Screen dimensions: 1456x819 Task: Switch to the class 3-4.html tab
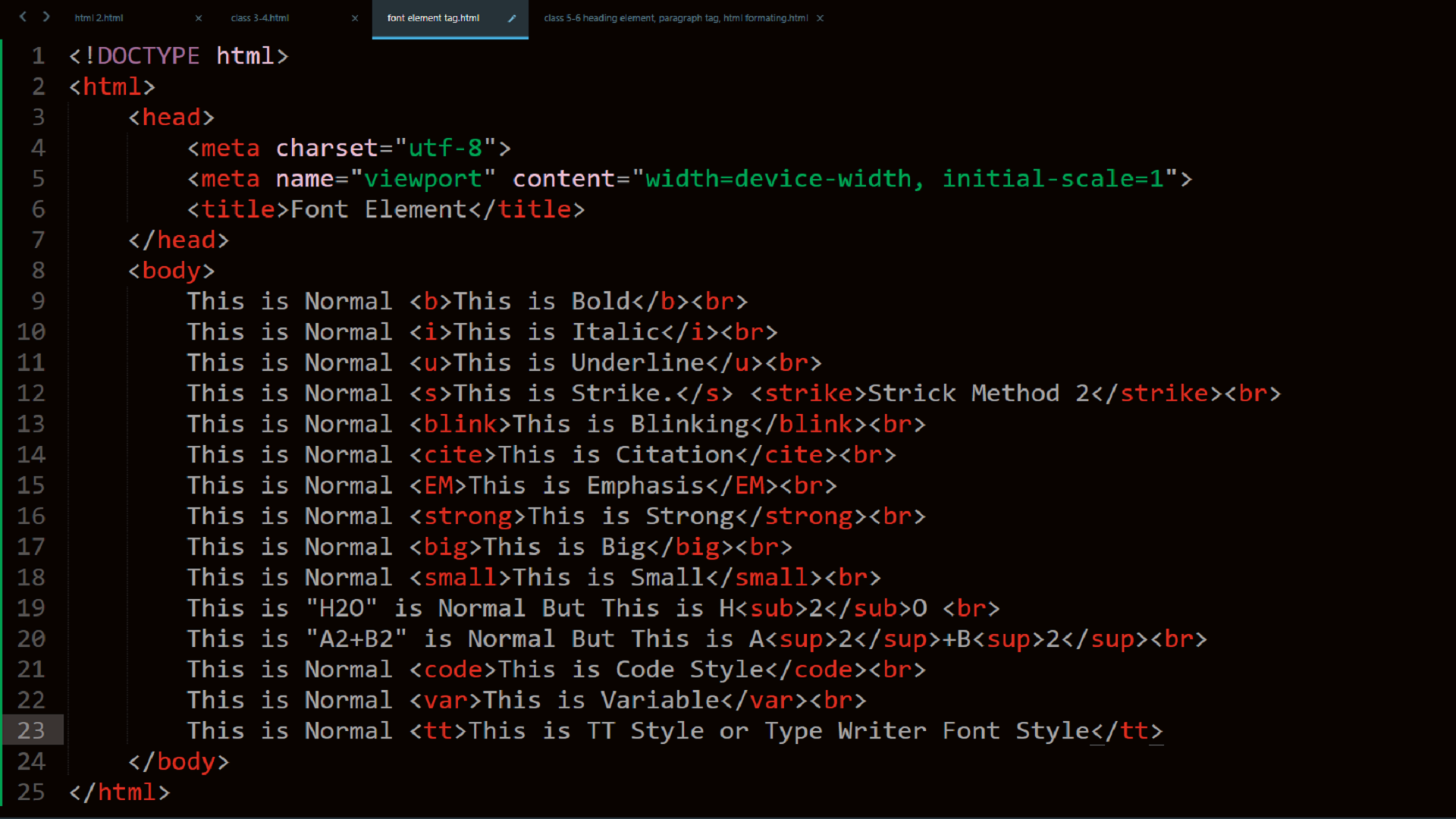point(260,18)
